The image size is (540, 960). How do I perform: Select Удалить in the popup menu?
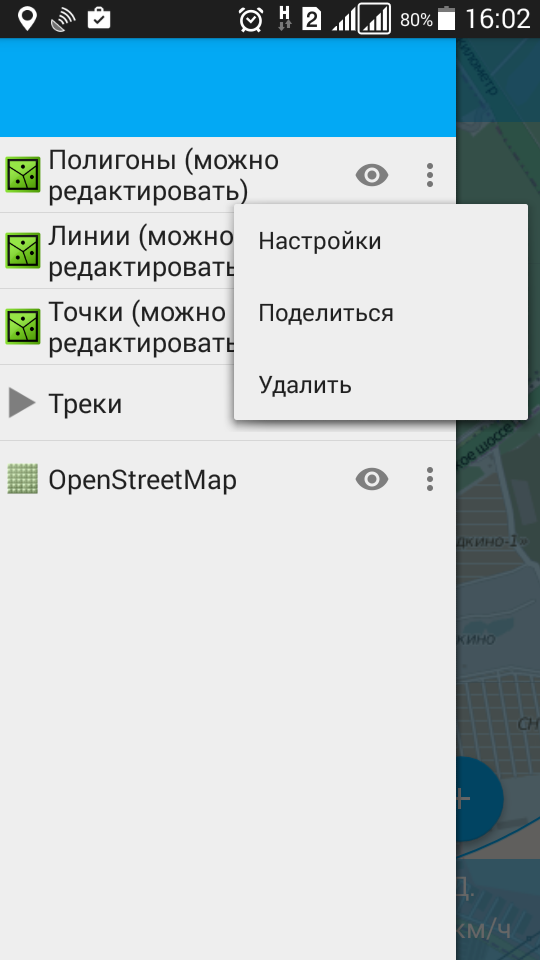(380, 385)
